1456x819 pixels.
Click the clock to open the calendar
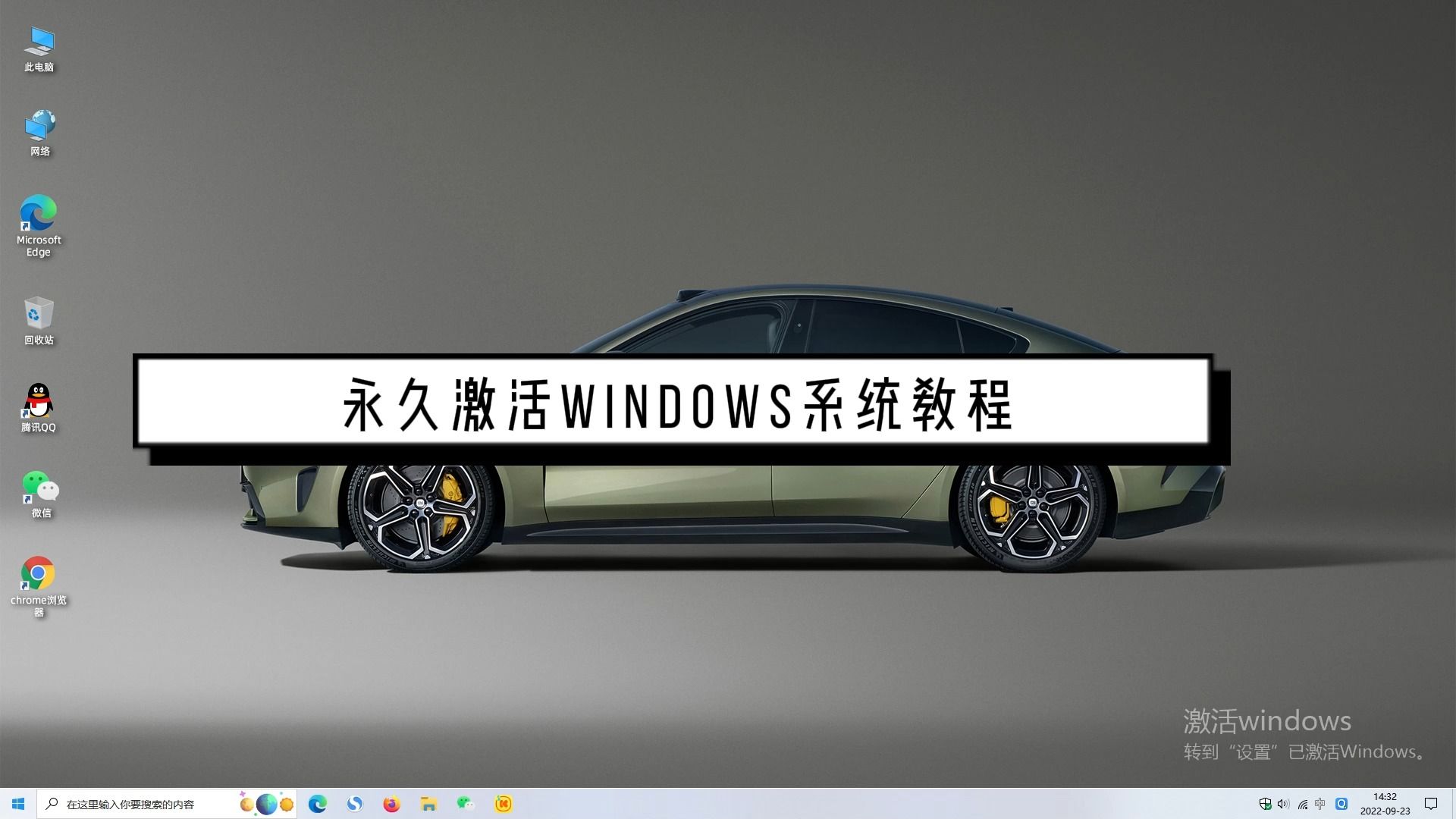click(1385, 804)
